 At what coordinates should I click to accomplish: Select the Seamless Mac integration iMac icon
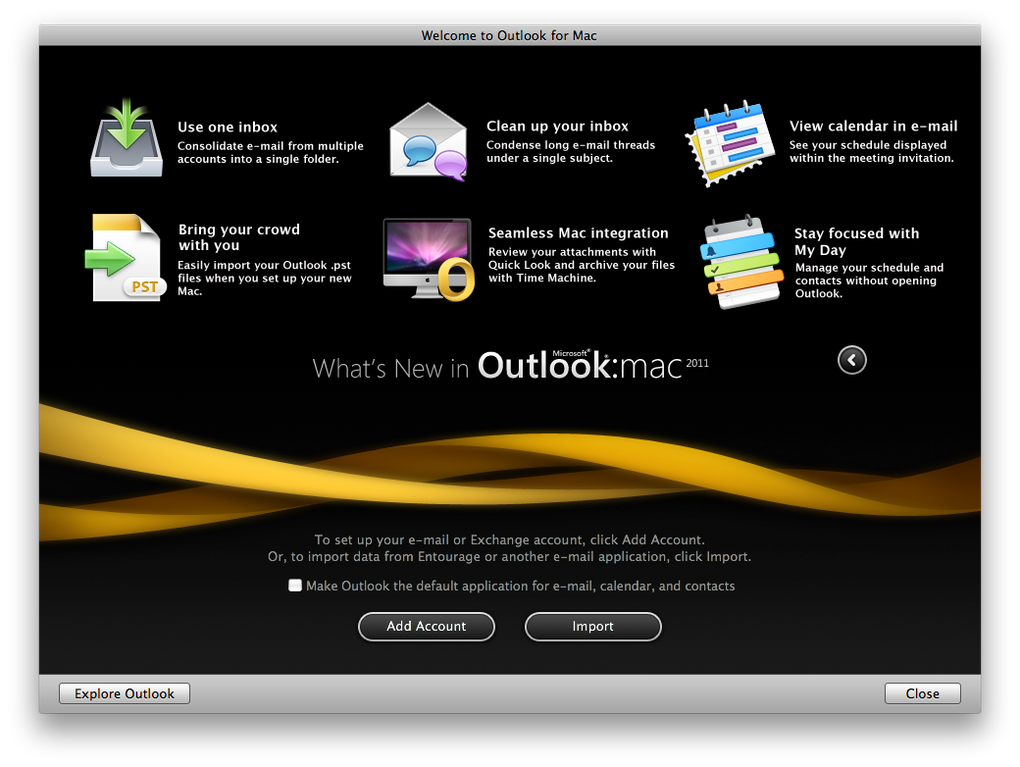pyautogui.click(x=428, y=256)
